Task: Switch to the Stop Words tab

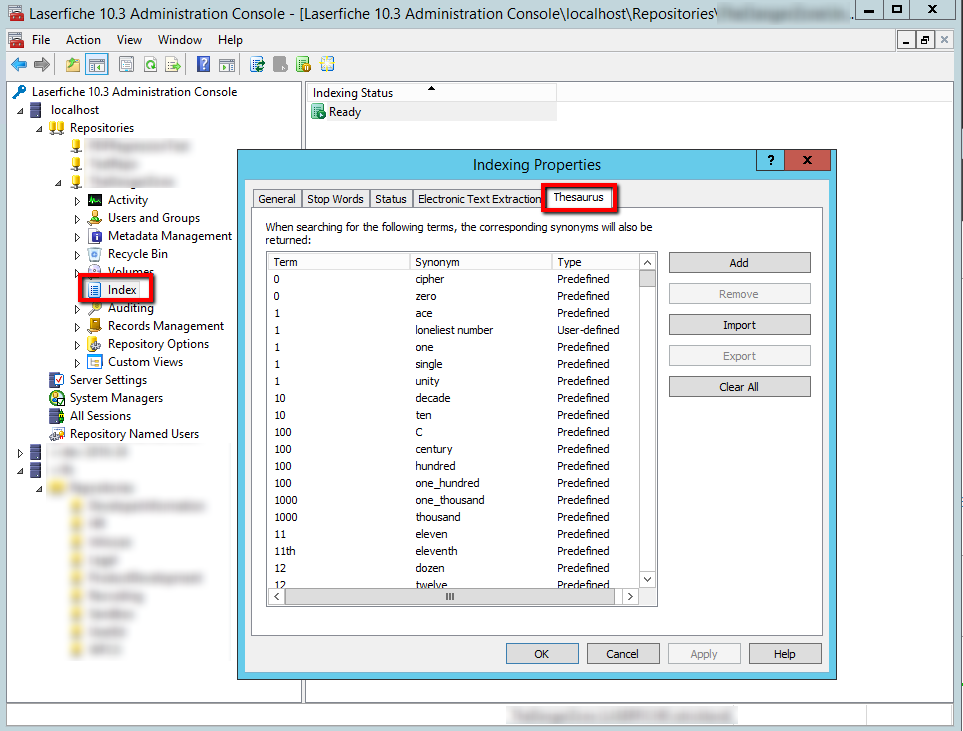Action: pyautogui.click(x=335, y=199)
